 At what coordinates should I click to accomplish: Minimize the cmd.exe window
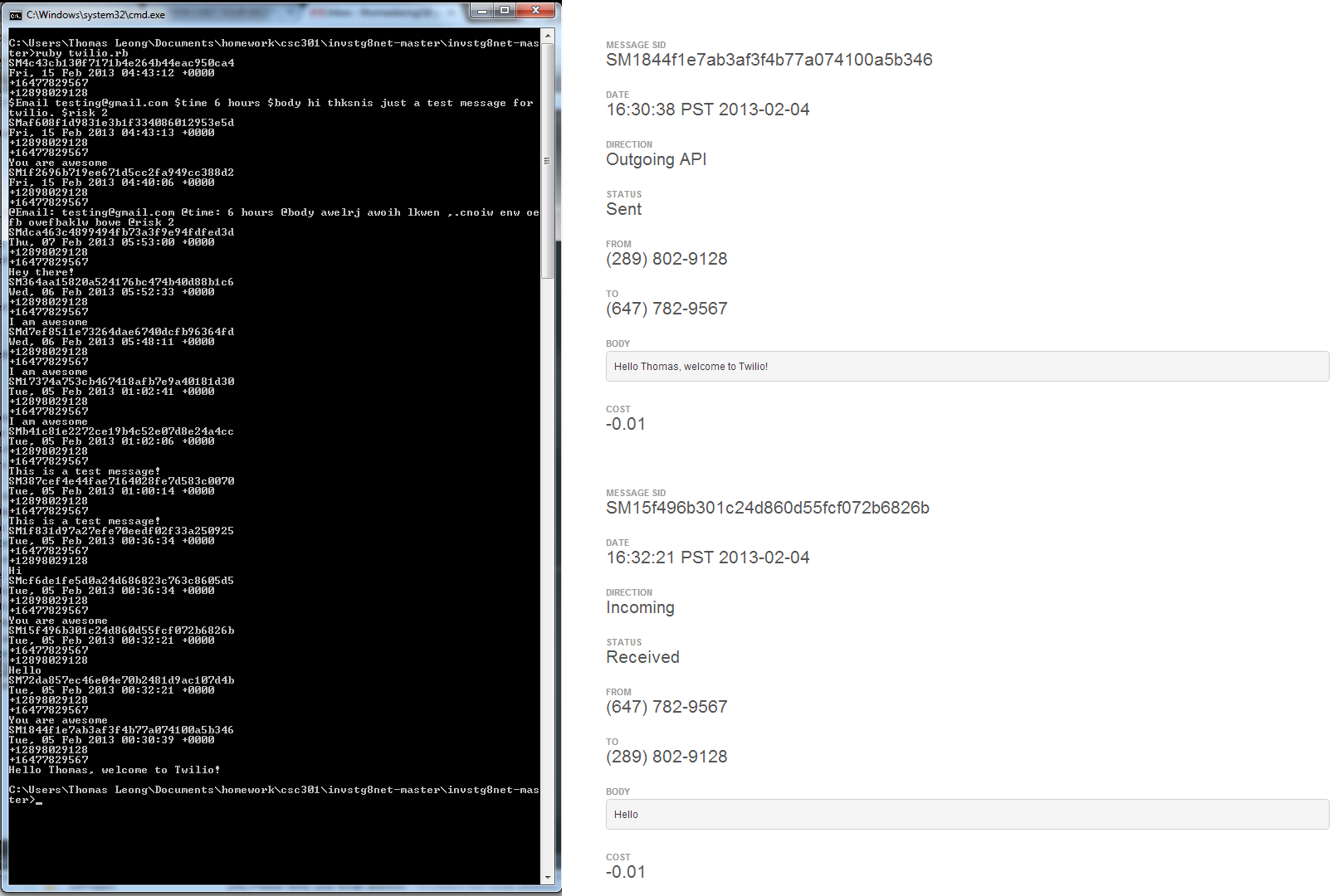[x=483, y=10]
